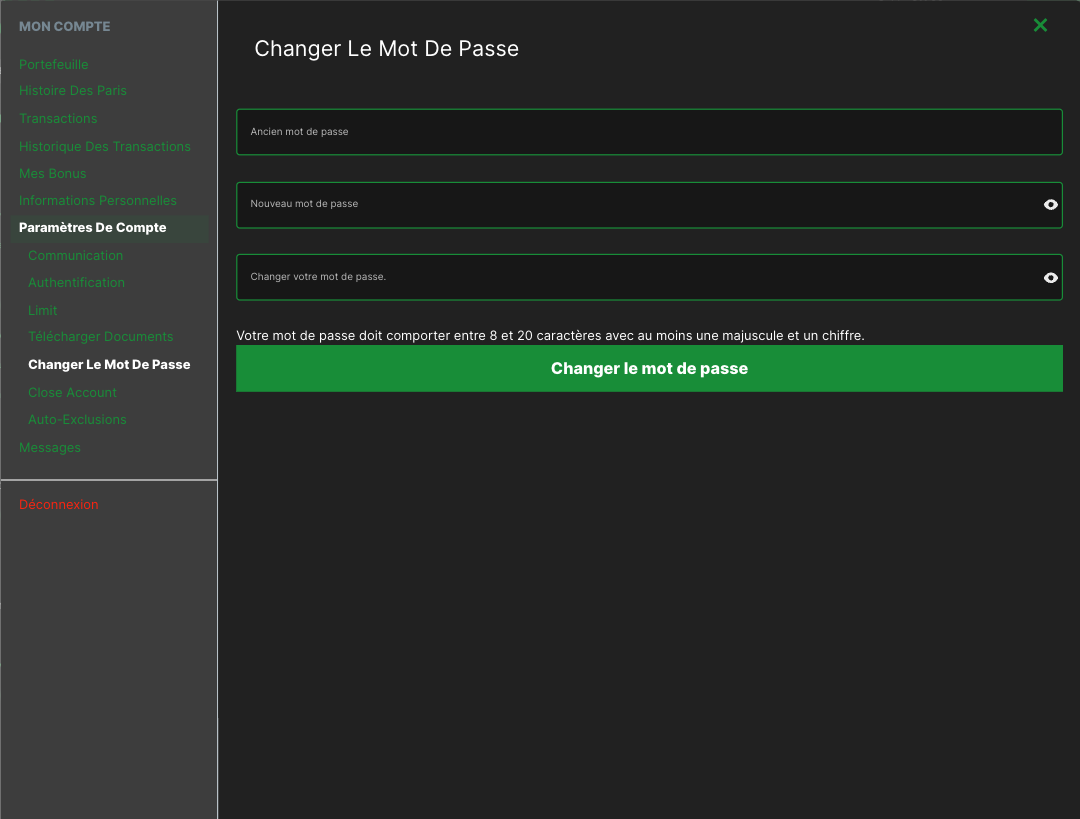Viewport: 1080px width, 819px height.
Task: Go to Auto-Exclusions settings
Action: click(x=77, y=419)
